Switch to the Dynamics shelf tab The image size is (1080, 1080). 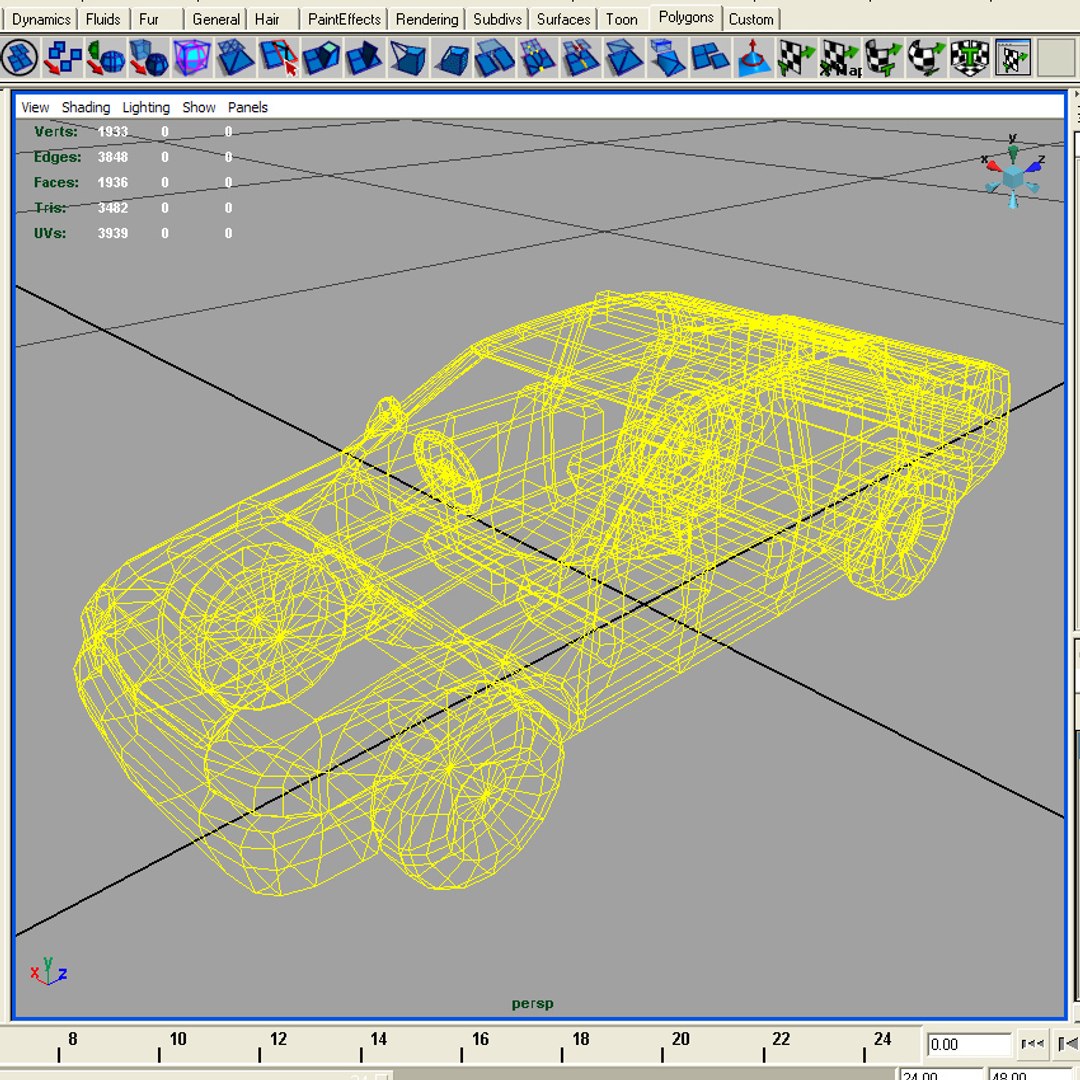(x=41, y=19)
